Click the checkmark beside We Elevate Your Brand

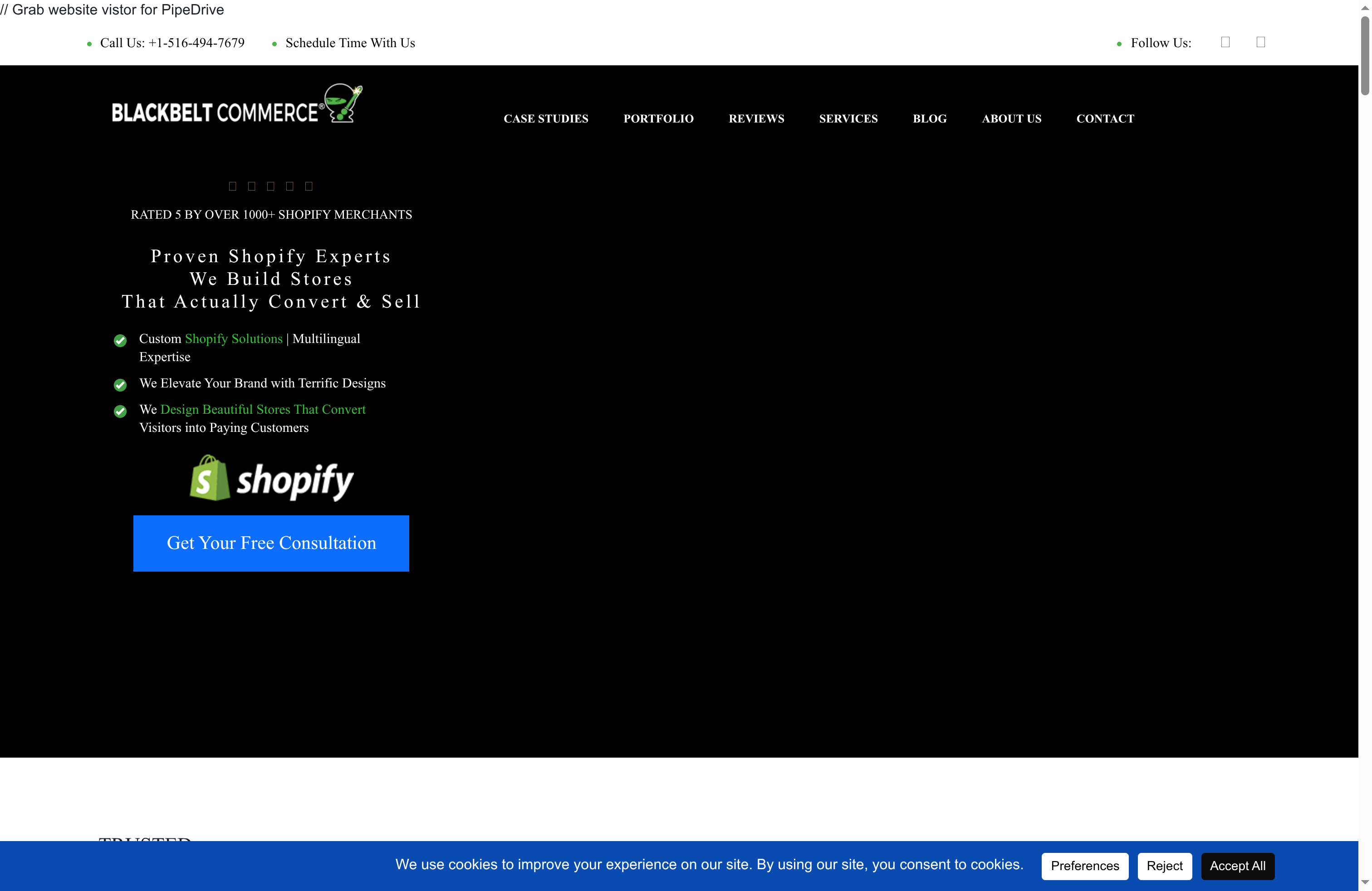[x=120, y=385]
